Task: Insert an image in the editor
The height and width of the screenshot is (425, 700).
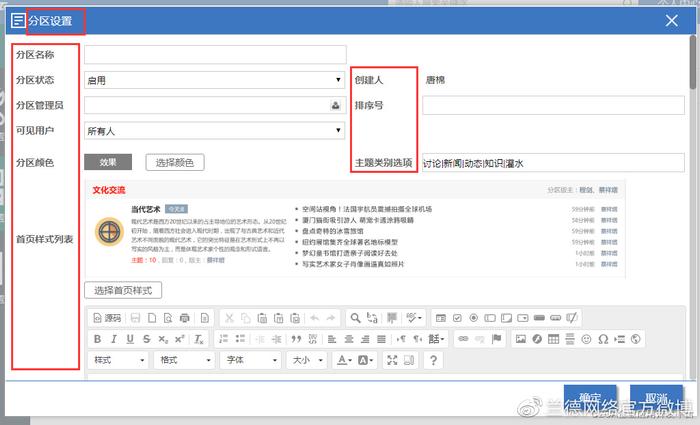Action: (521, 339)
